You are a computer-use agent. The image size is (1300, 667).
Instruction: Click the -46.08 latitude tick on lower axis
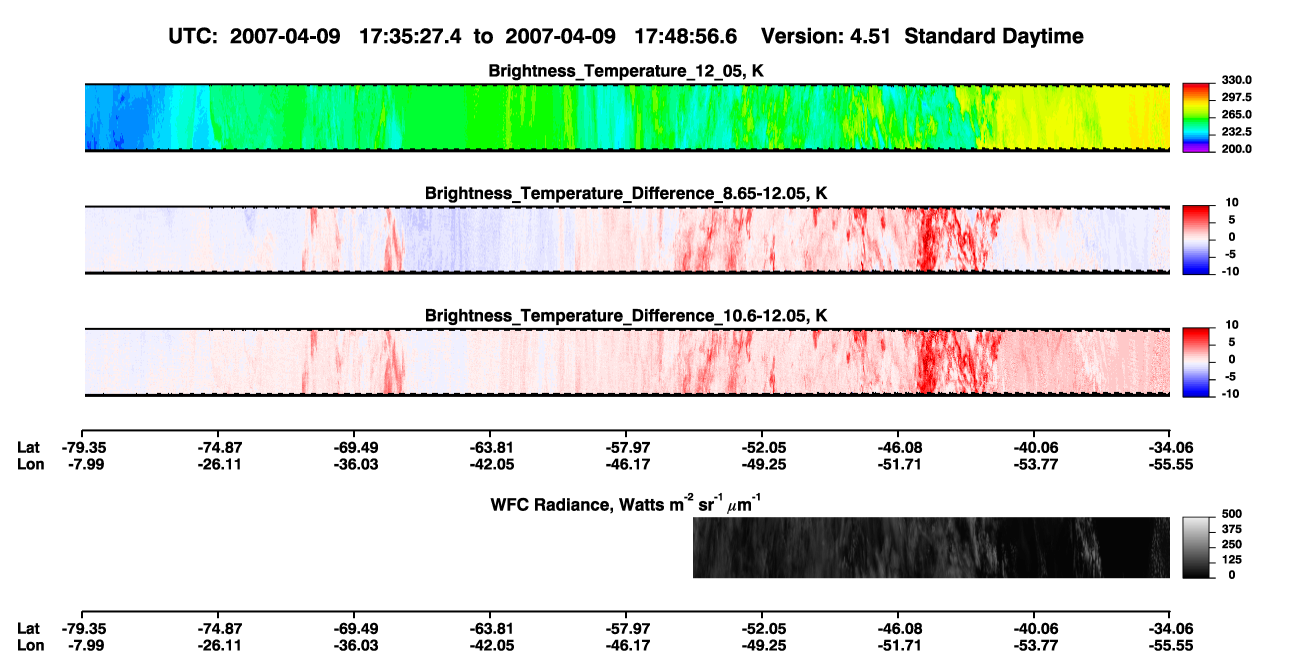[x=898, y=629]
